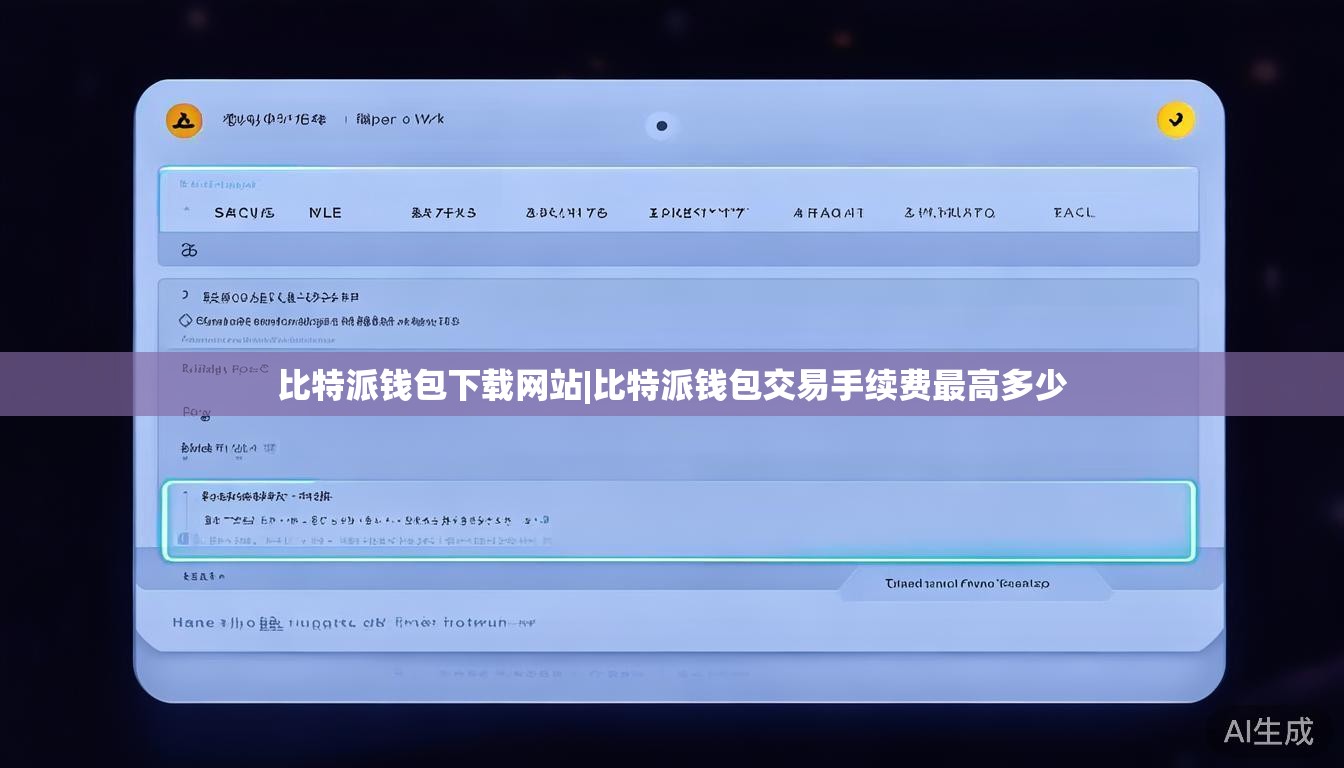
Task: Click the swirl icon below the SACUIE tab
Action: coord(188,250)
